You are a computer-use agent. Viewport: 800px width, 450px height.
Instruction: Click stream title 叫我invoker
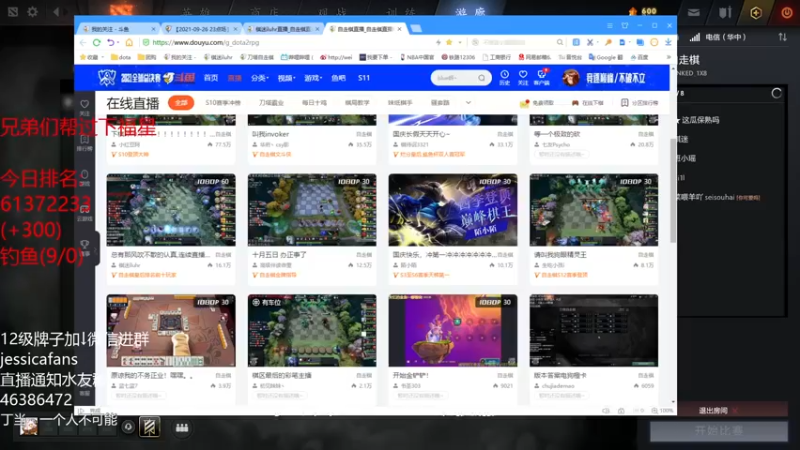point(270,134)
